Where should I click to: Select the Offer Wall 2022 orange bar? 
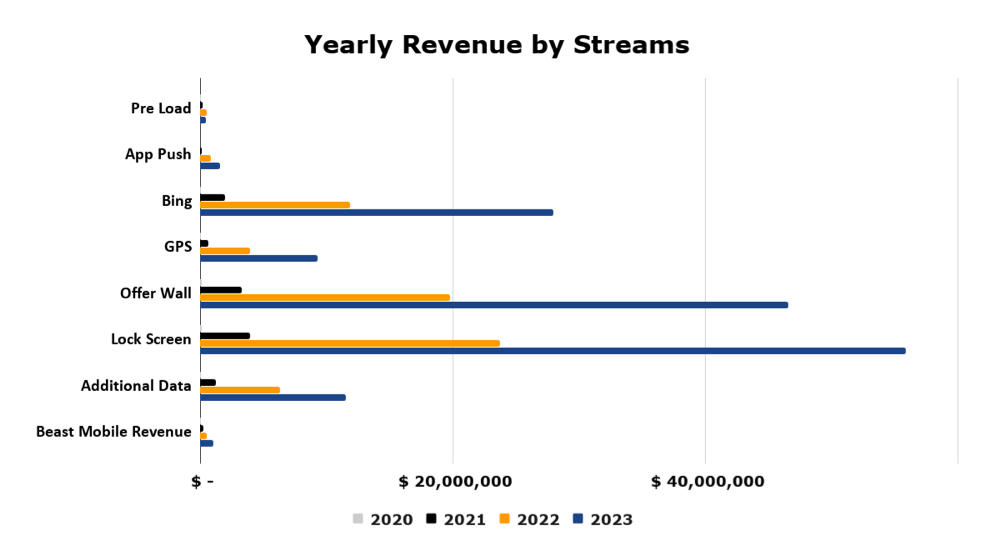click(325, 297)
